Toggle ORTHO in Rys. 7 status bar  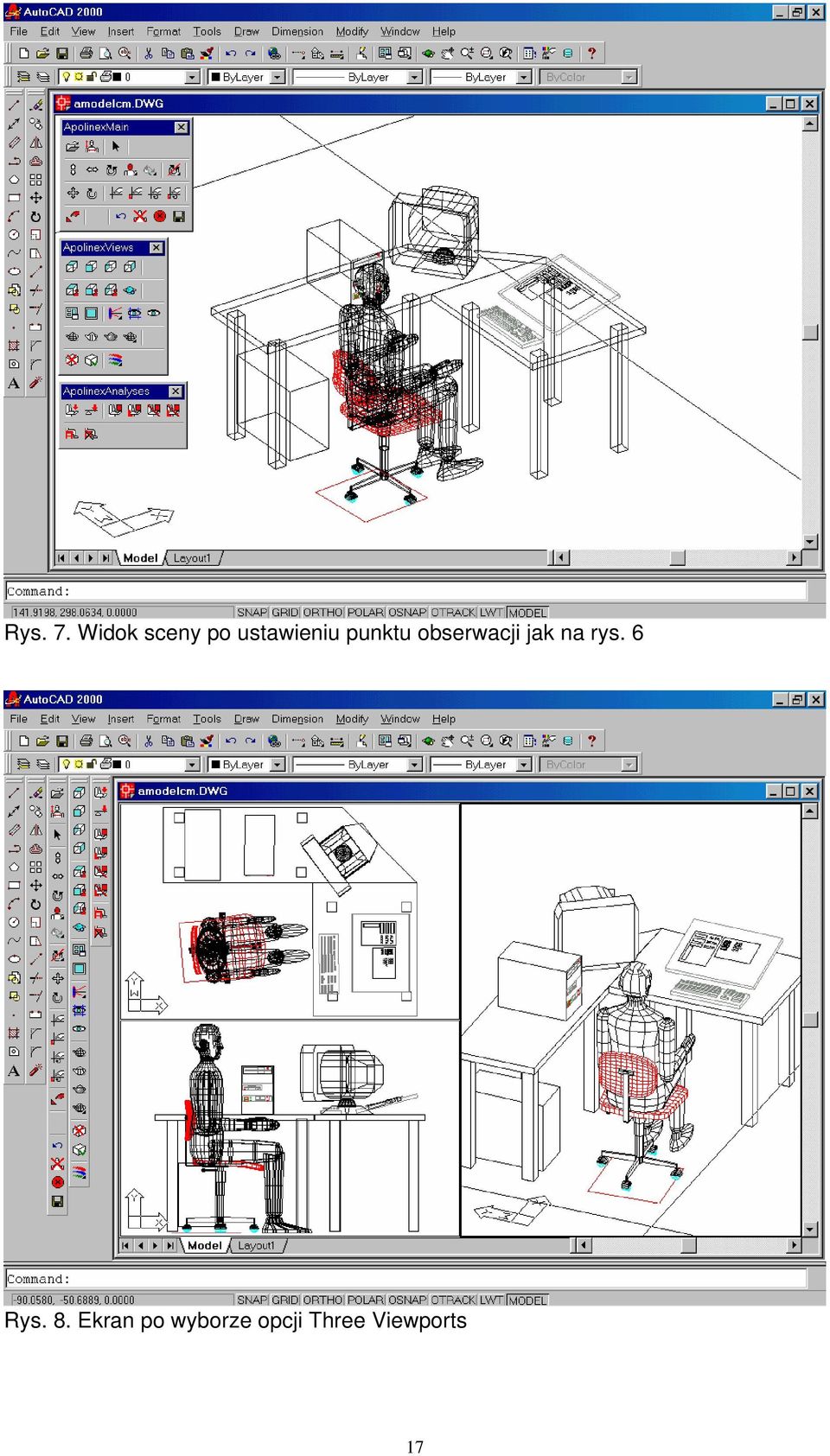(x=322, y=613)
